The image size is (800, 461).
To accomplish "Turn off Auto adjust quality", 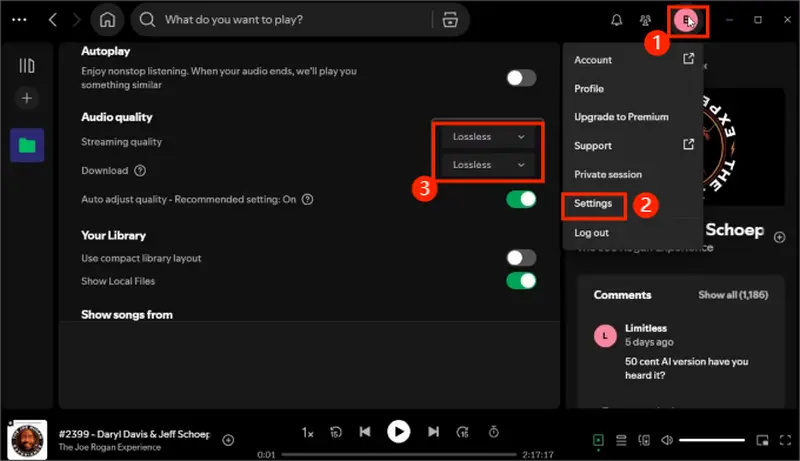I will [521, 199].
